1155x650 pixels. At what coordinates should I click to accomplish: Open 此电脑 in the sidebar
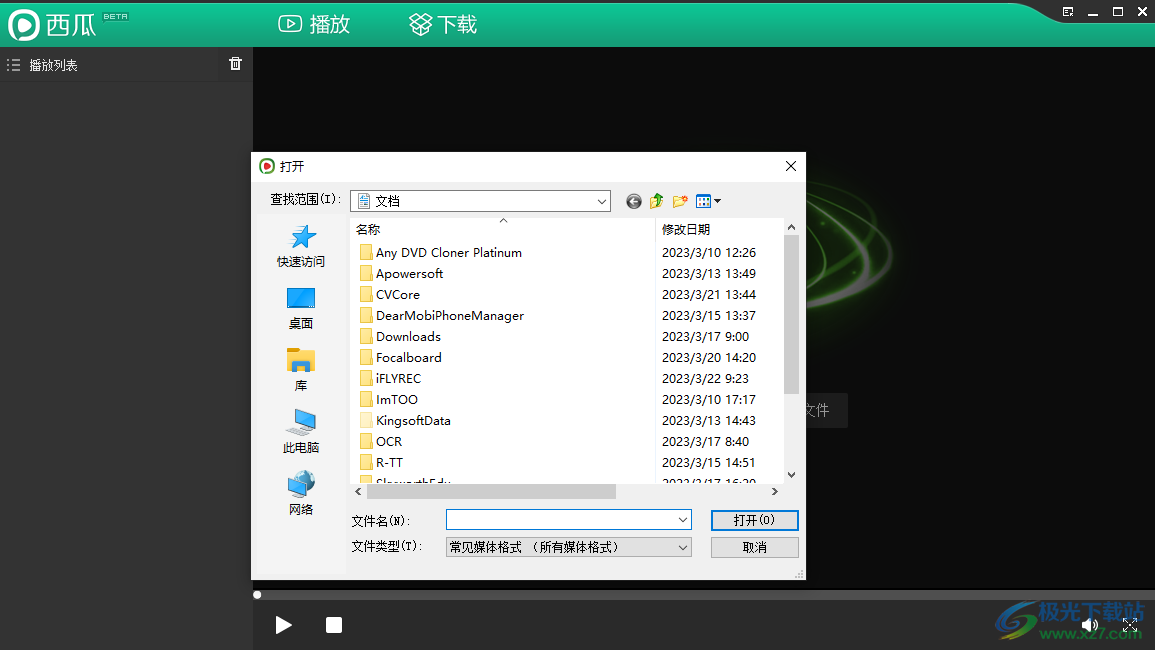[301, 430]
